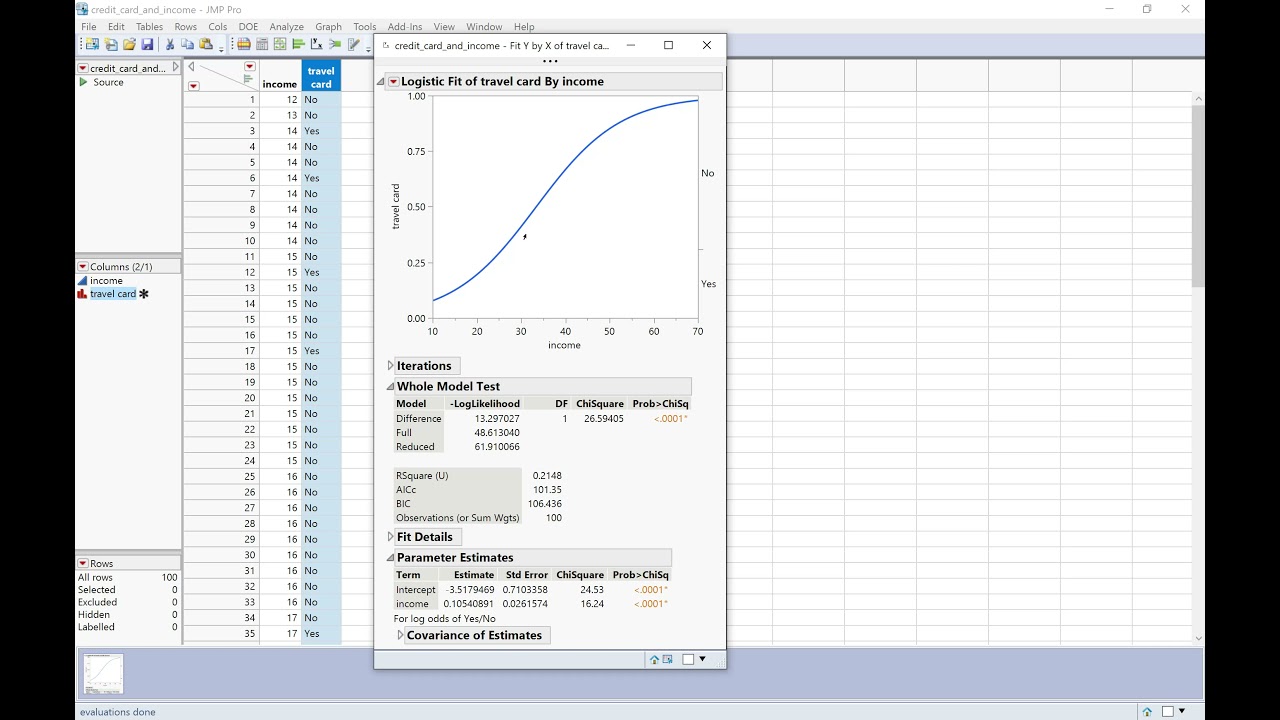Screen dimensions: 1280x720
Task: Open the Columns panel red triangle menu
Action: coord(83,267)
